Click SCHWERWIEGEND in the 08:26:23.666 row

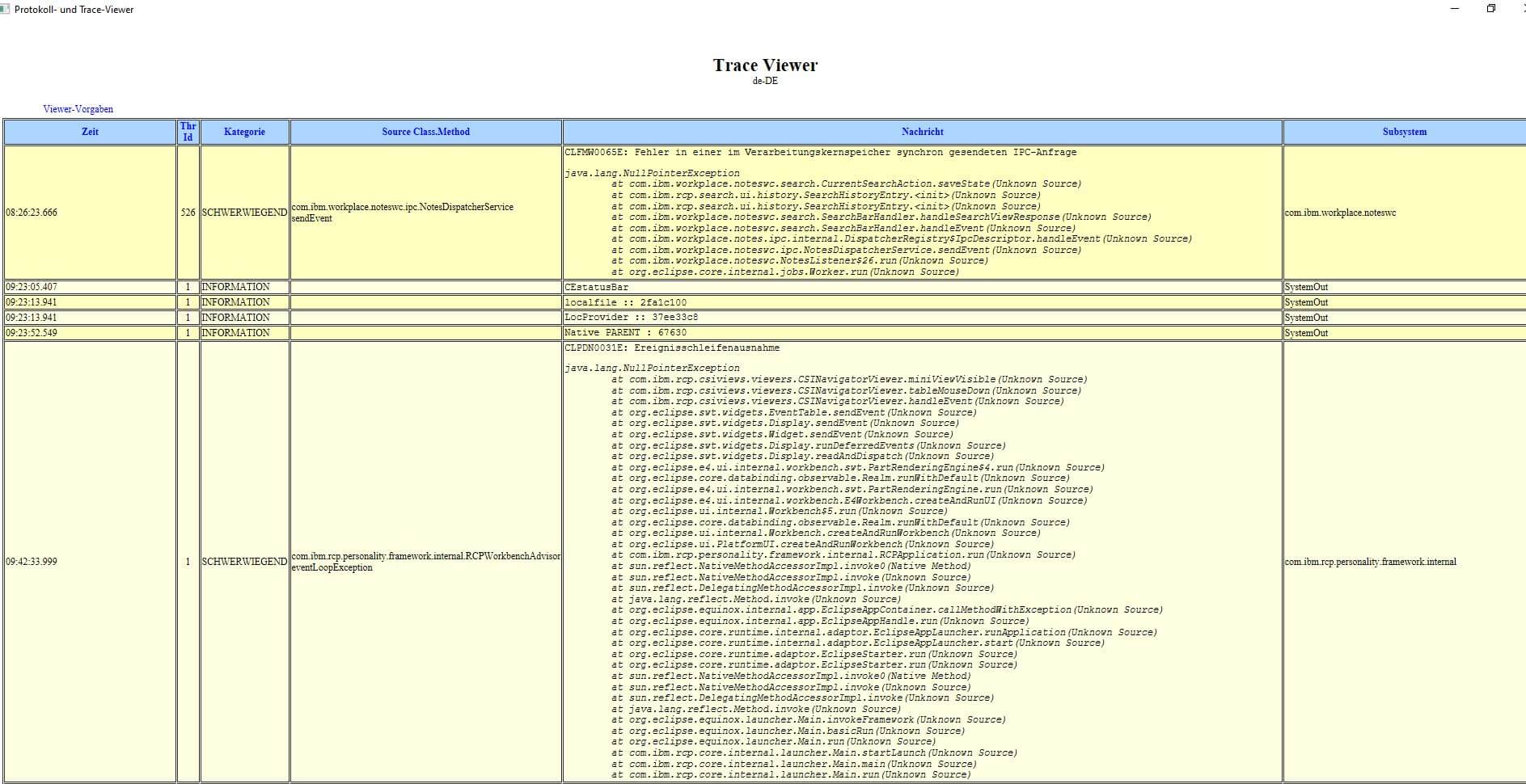244,213
